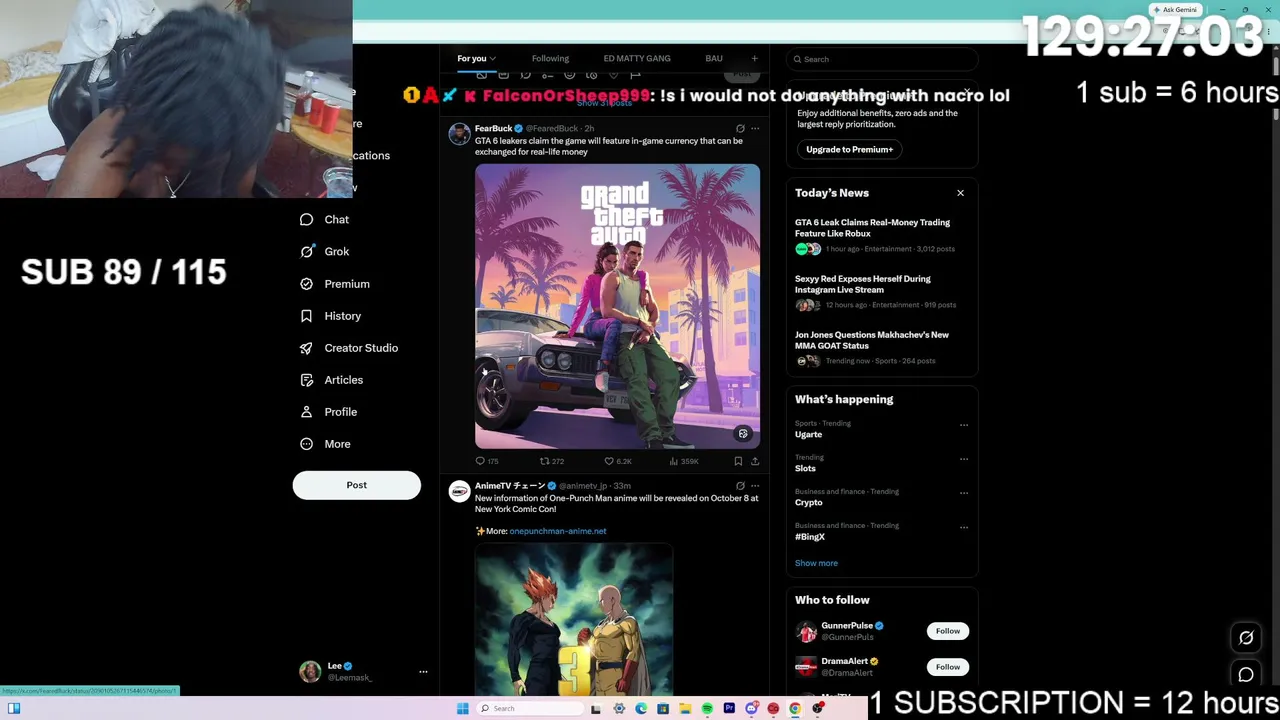Open the #BingX trending topic
The width and height of the screenshot is (1280, 720).
pos(810,537)
